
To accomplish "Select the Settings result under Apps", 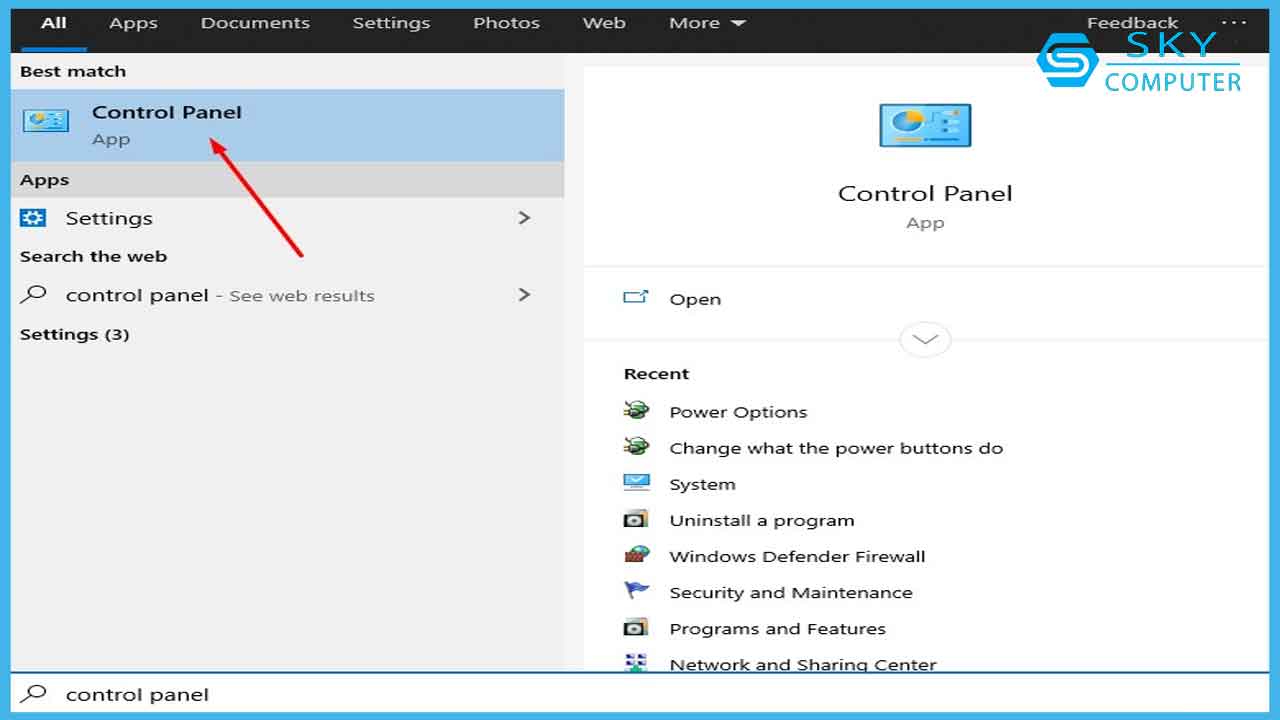I will tap(288, 218).
